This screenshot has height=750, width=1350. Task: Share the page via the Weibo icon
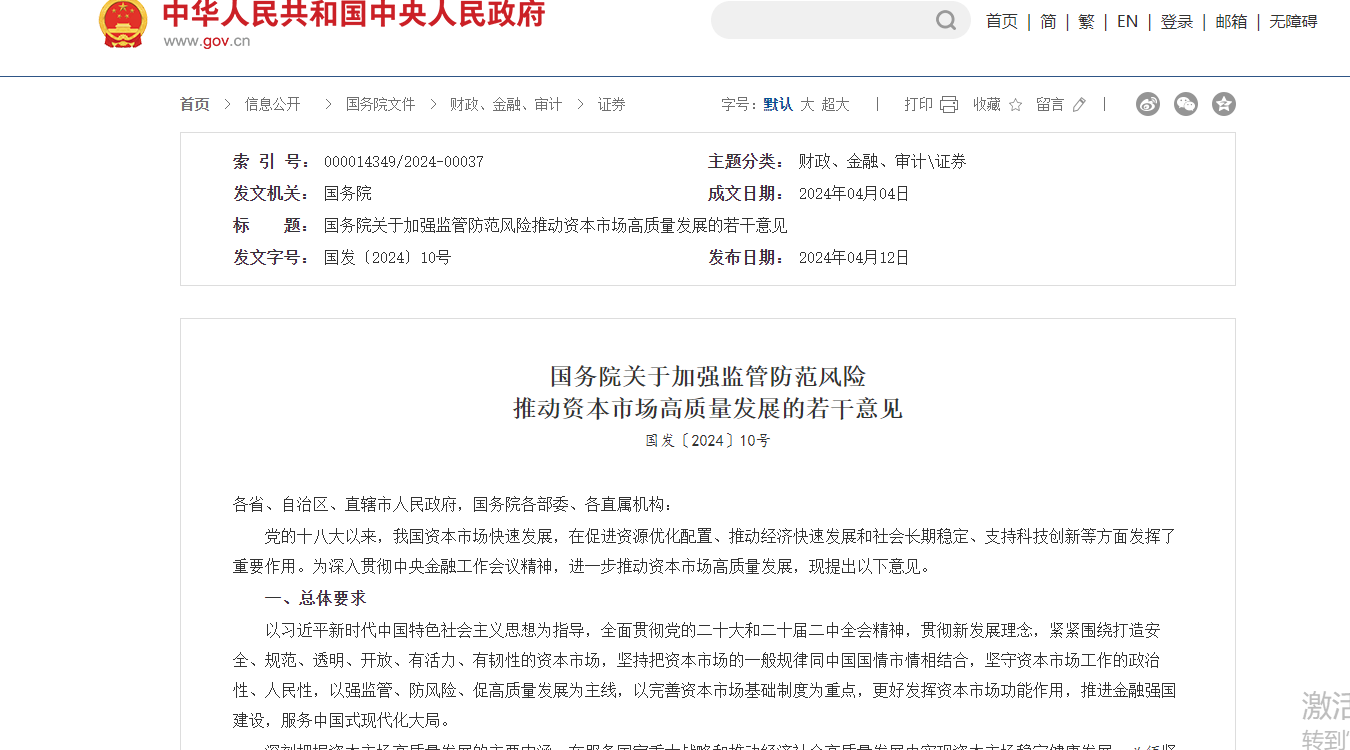coord(1148,104)
